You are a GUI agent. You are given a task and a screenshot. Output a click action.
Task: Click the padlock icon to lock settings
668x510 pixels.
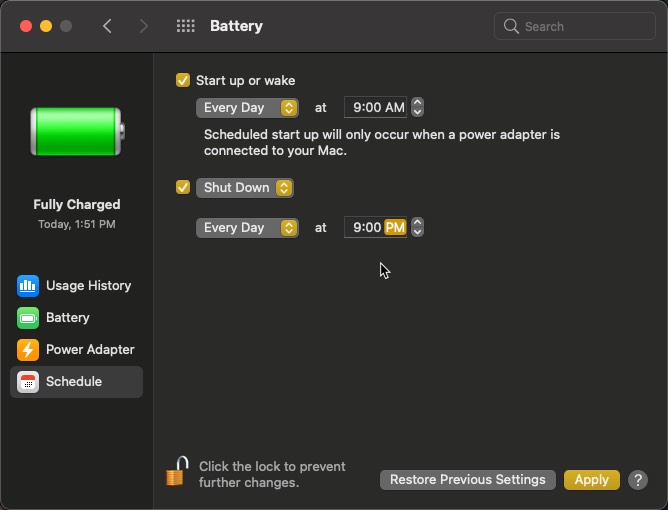[177, 471]
